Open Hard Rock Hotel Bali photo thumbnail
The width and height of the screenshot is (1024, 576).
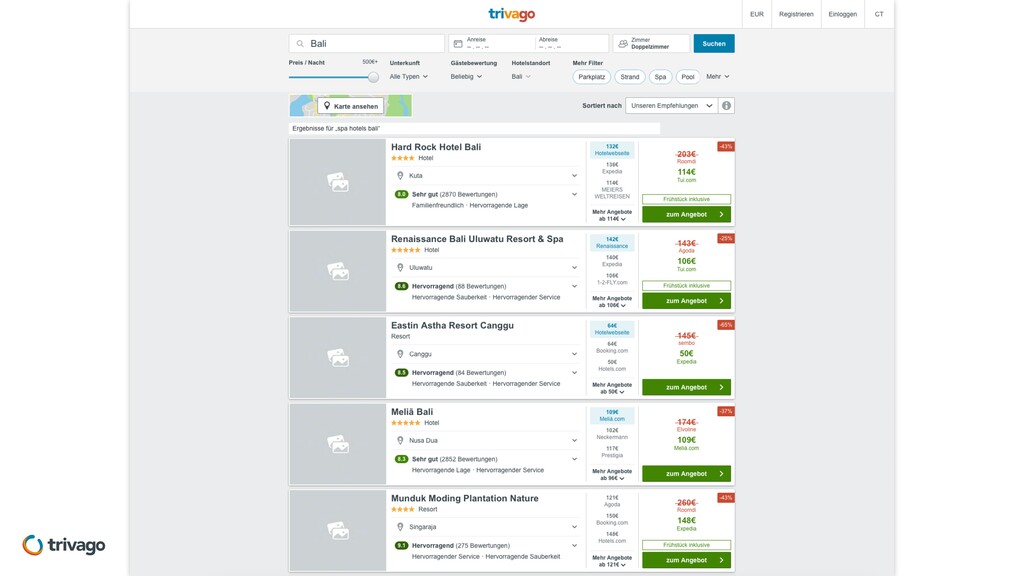(x=338, y=182)
